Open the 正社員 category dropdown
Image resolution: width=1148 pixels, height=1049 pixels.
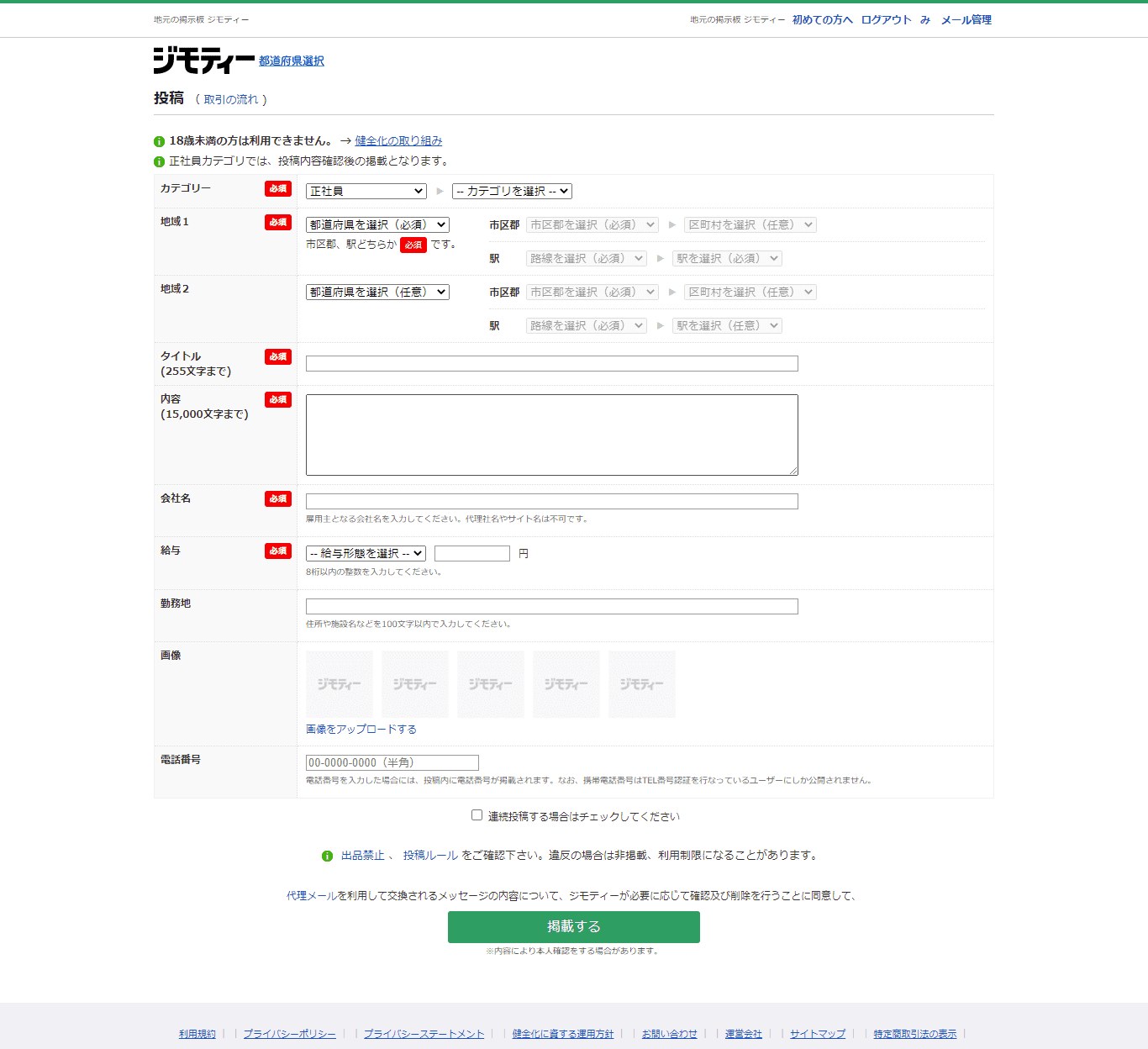(366, 192)
